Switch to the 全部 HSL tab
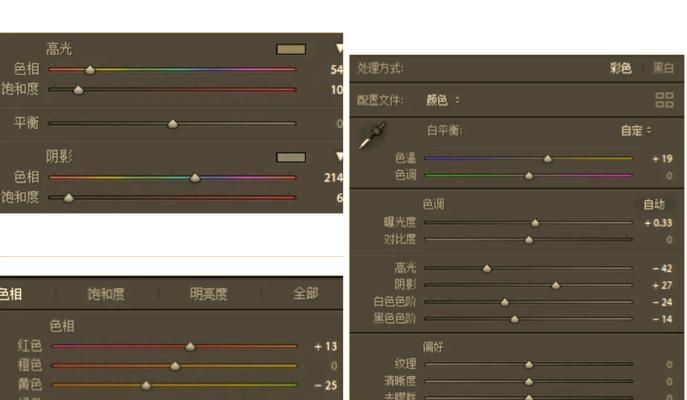The image size is (687, 400). point(306,293)
